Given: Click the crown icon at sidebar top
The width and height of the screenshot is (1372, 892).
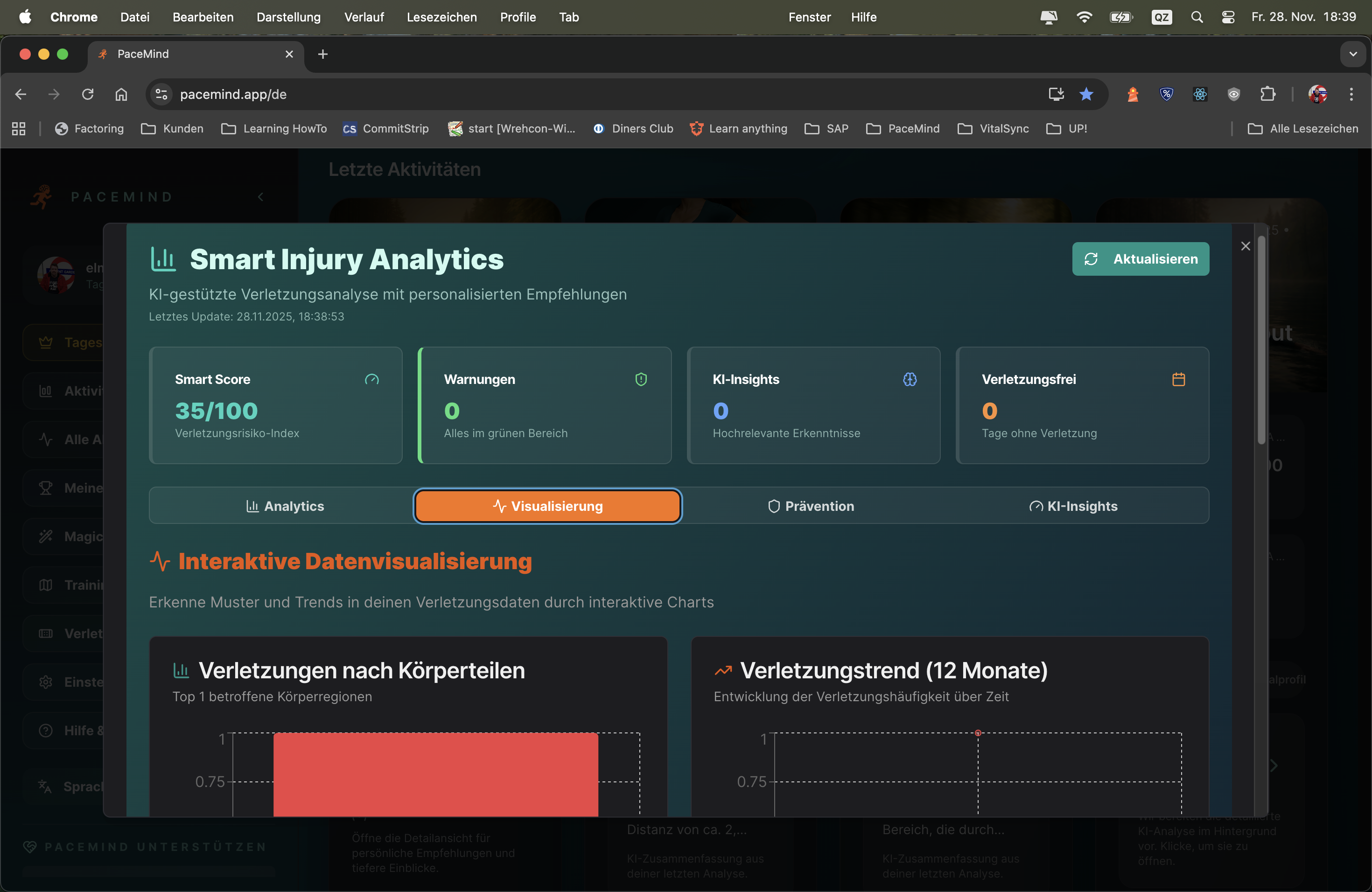Looking at the screenshot, I should [x=46, y=341].
